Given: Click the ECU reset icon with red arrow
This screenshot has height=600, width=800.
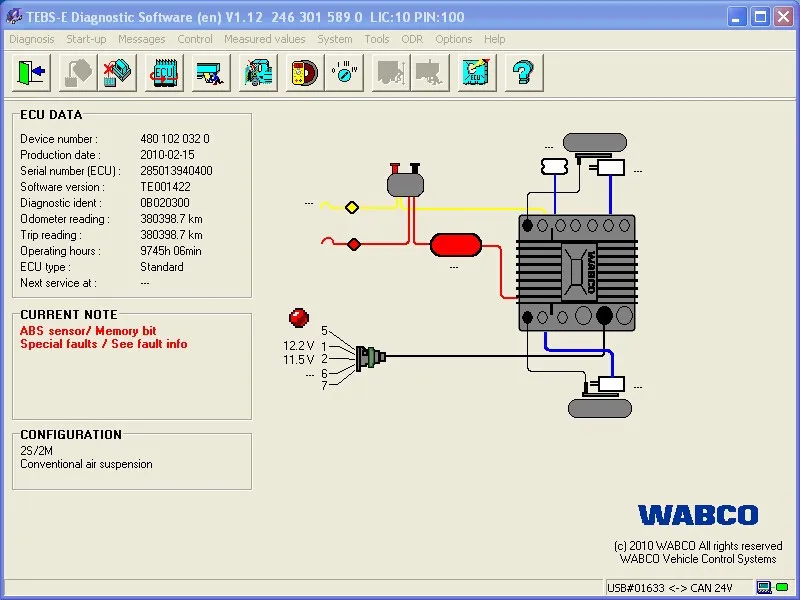Looking at the screenshot, I should click(x=164, y=73).
